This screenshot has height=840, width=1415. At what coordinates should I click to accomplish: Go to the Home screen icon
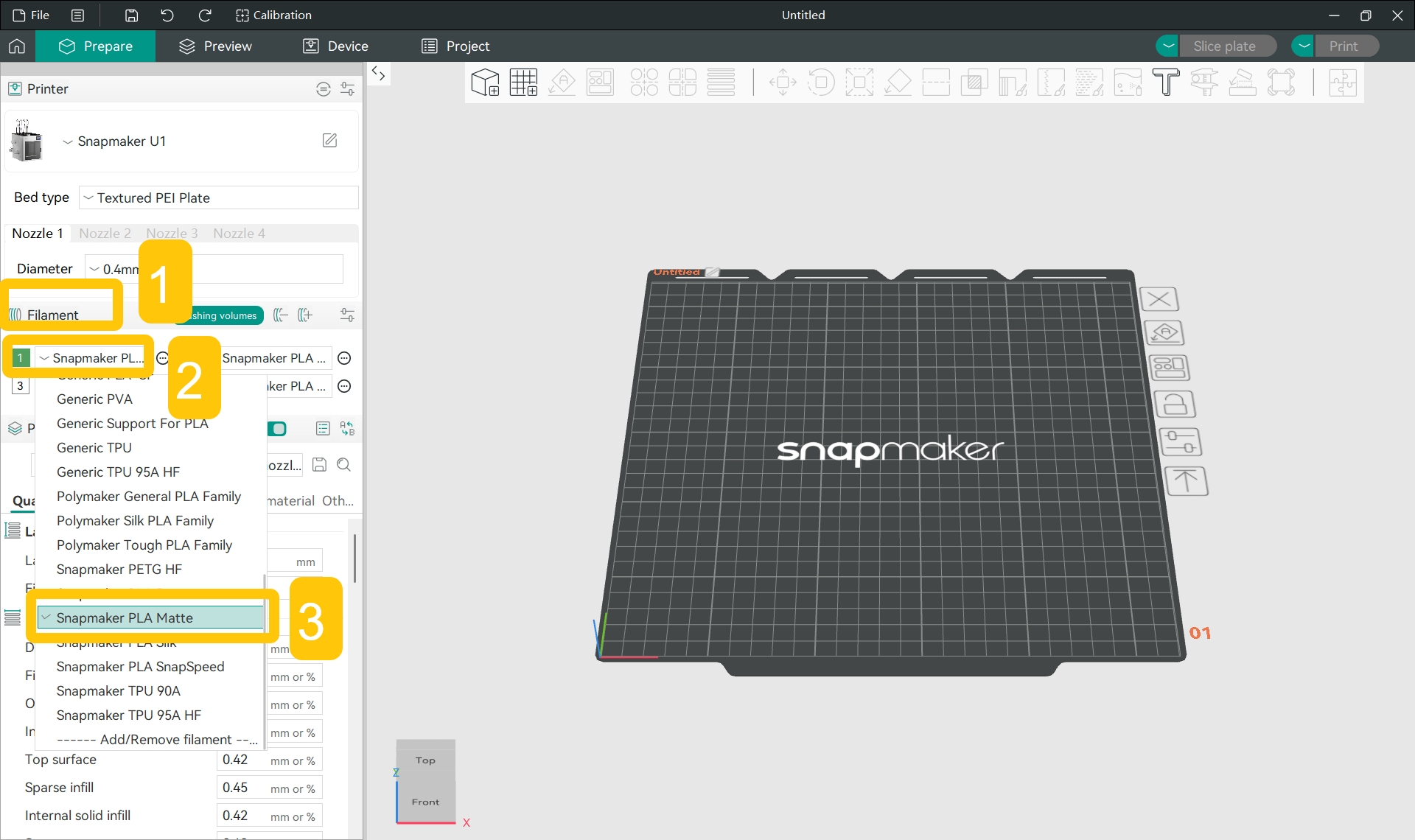(x=17, y=46)
